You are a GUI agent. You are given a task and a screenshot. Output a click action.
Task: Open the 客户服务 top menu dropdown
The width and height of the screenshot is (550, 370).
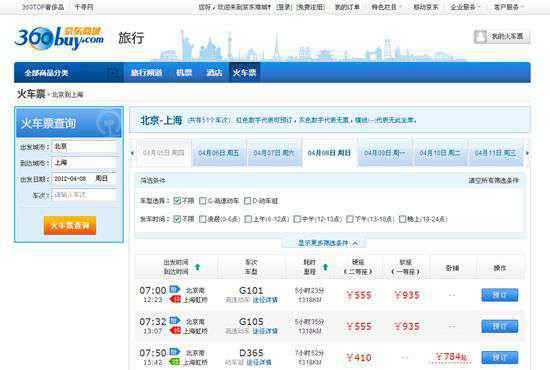point(509,7)
